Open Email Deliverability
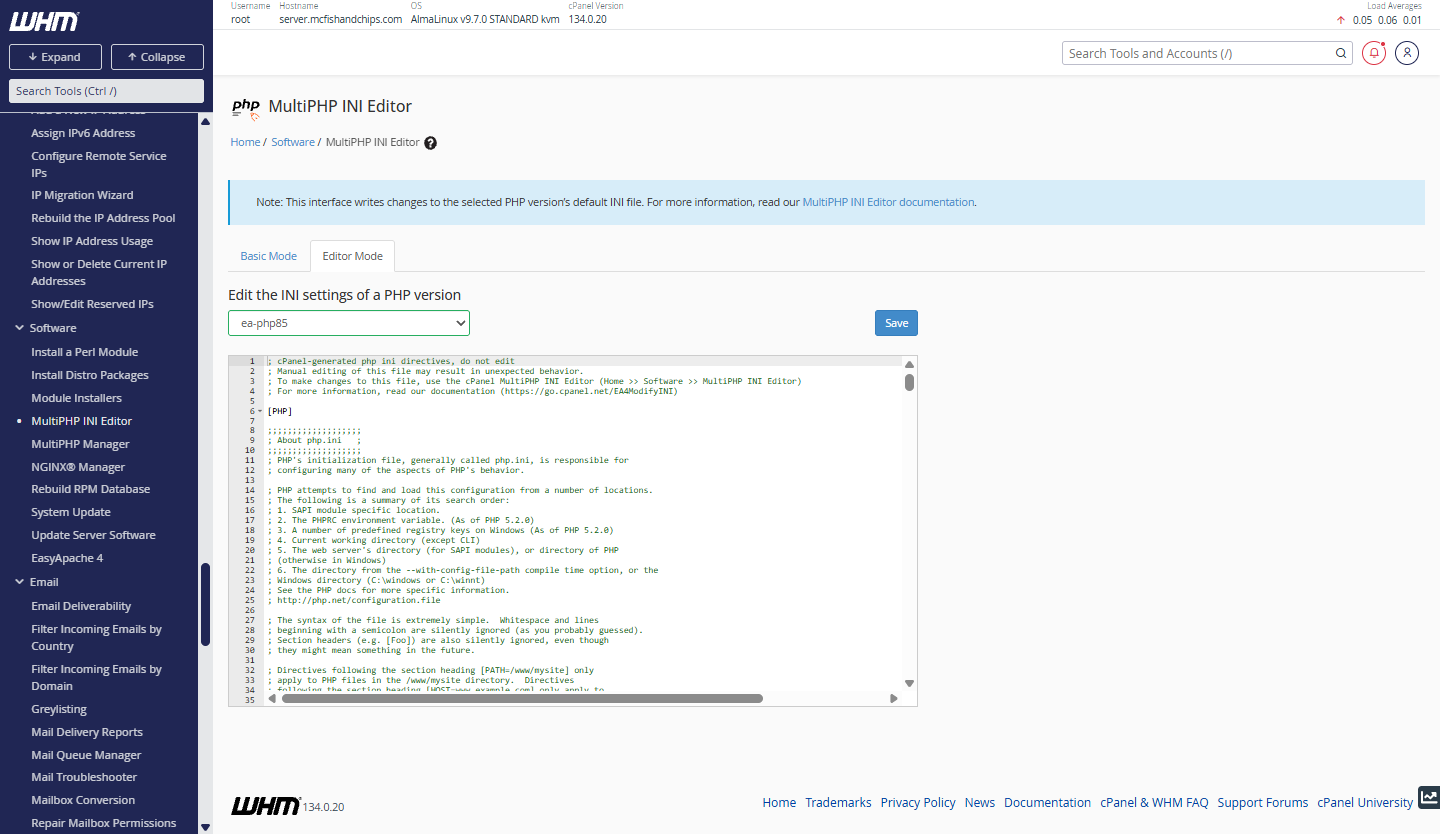 click(81, 606)
